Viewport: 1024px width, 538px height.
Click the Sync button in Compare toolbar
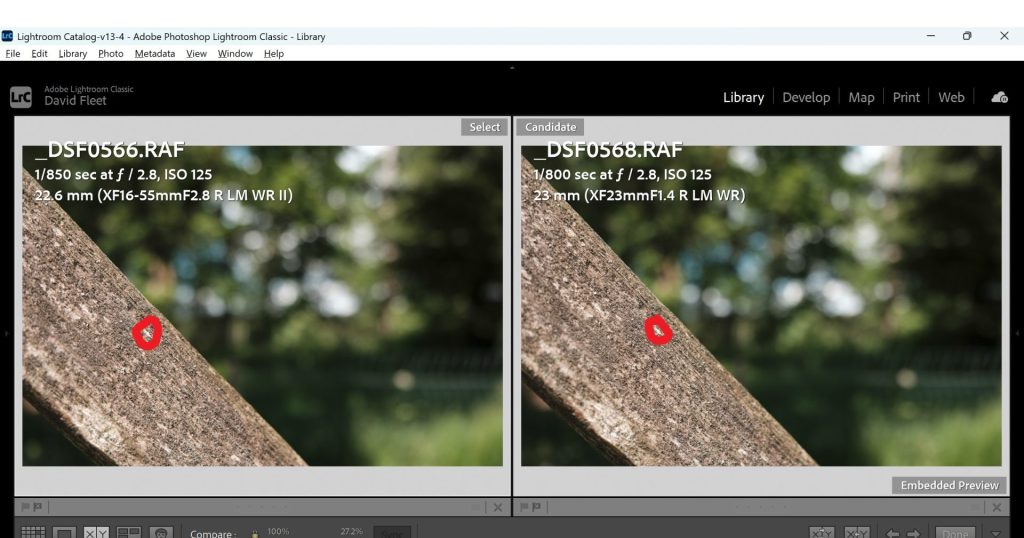392,533
